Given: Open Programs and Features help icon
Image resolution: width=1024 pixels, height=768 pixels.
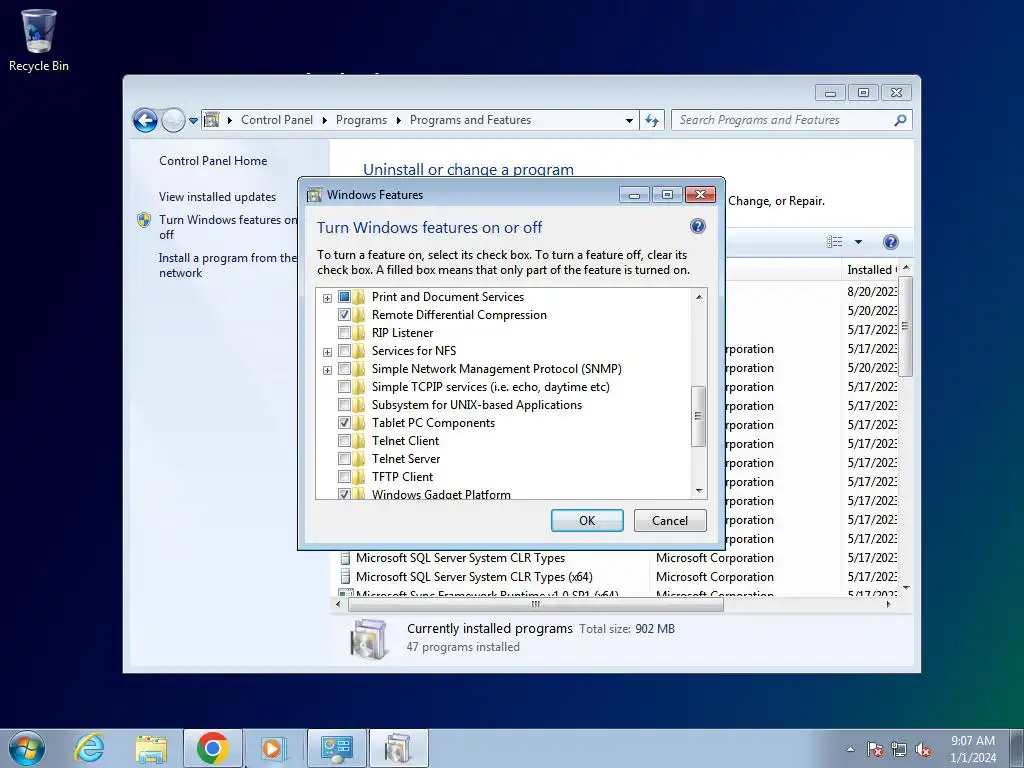Looking at the screenshot, I should [890, 242].
